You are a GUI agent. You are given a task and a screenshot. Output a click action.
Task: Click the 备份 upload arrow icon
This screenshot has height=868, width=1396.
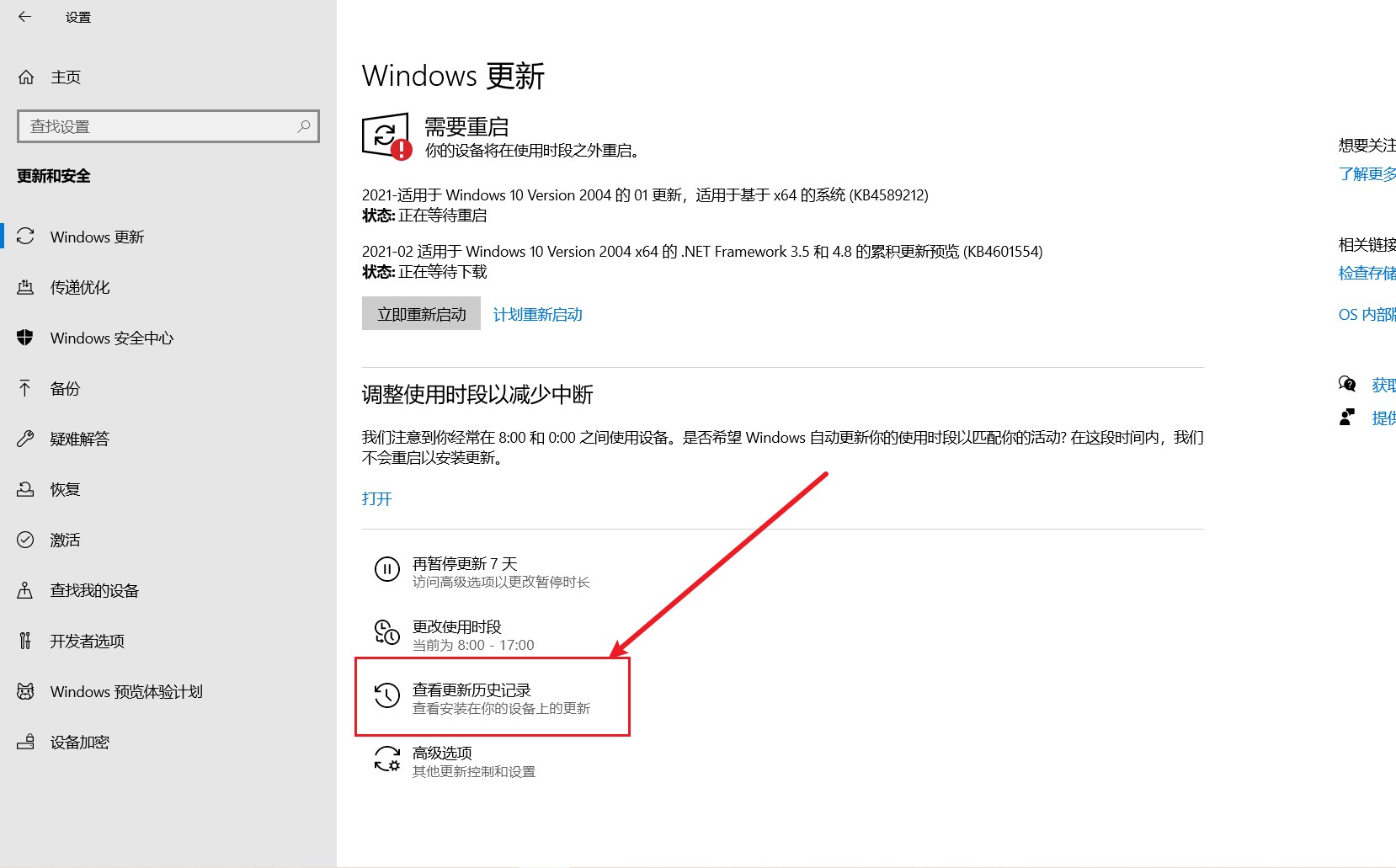click(x=25, y=388)
